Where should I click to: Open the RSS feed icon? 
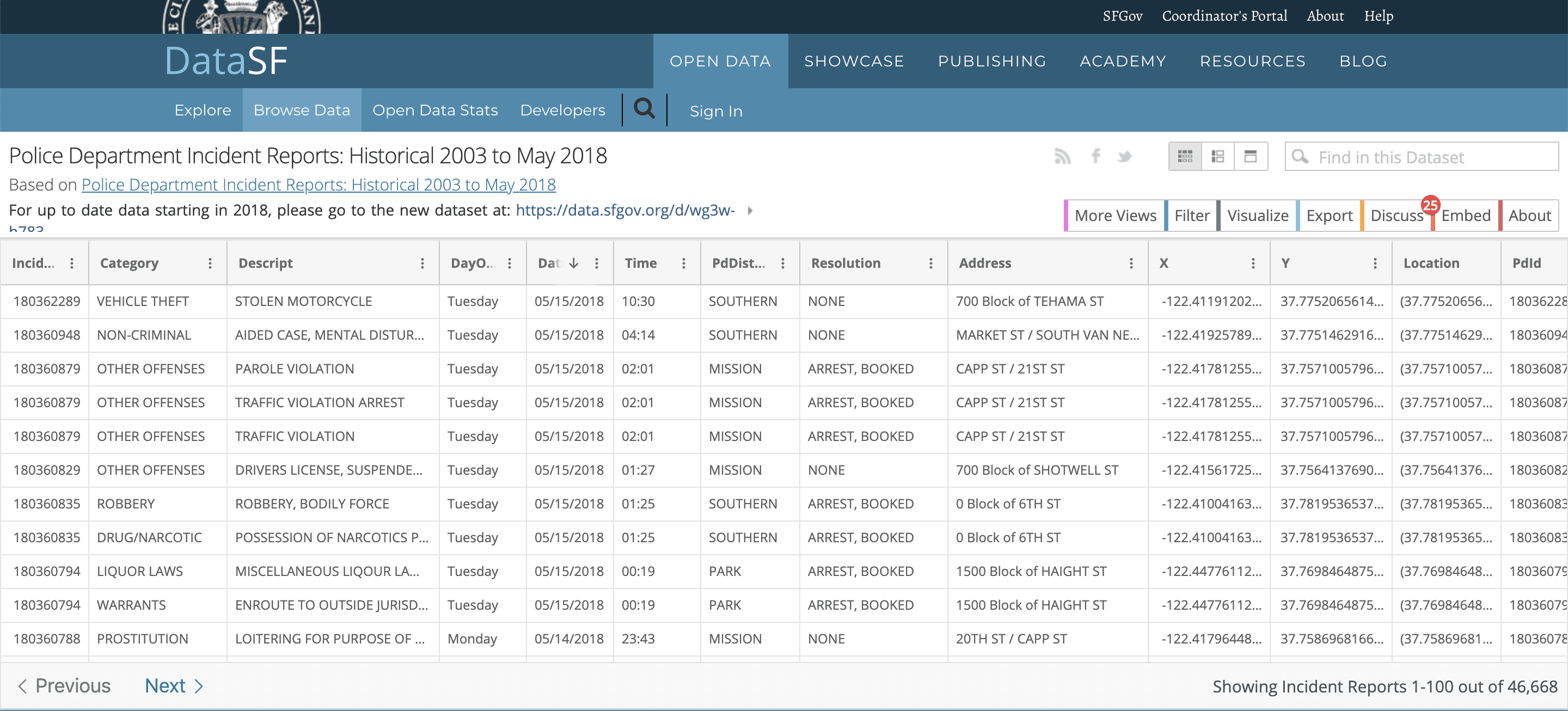pyautogui.click(x=1062, y=156)
